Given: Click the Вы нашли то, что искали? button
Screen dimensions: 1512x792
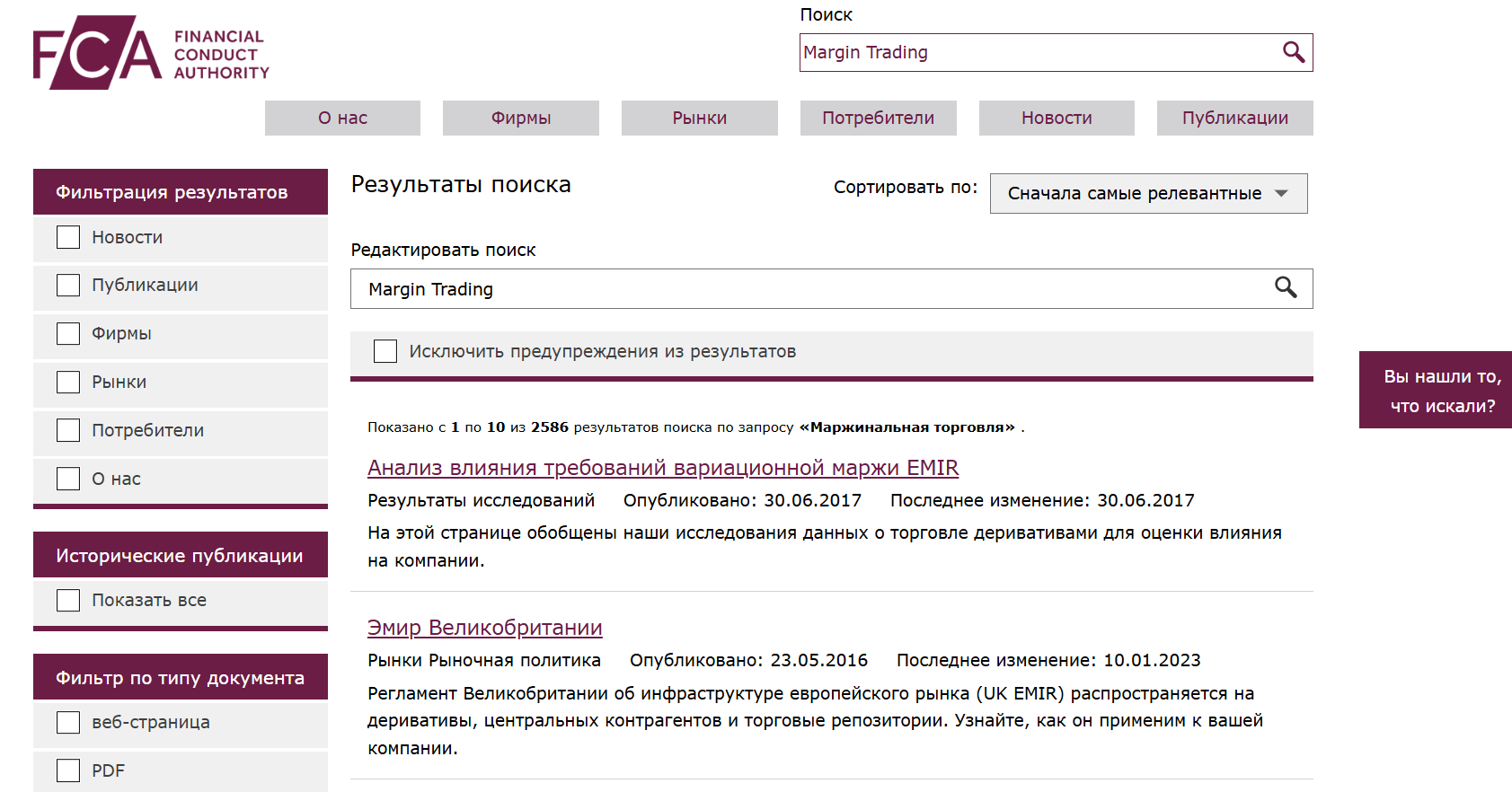Looking at the screenshot, I should tap(1436, 390).
